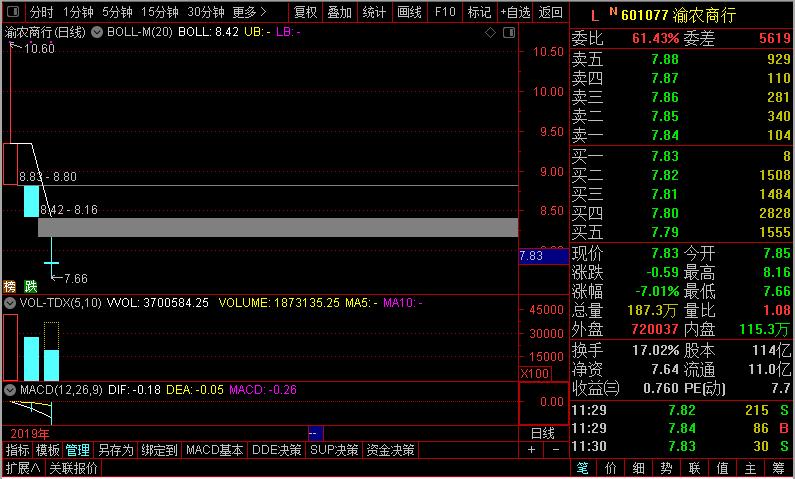Click the 7.83 current price marker
This screenshot has width=795, height=479.
click(543, 256)
